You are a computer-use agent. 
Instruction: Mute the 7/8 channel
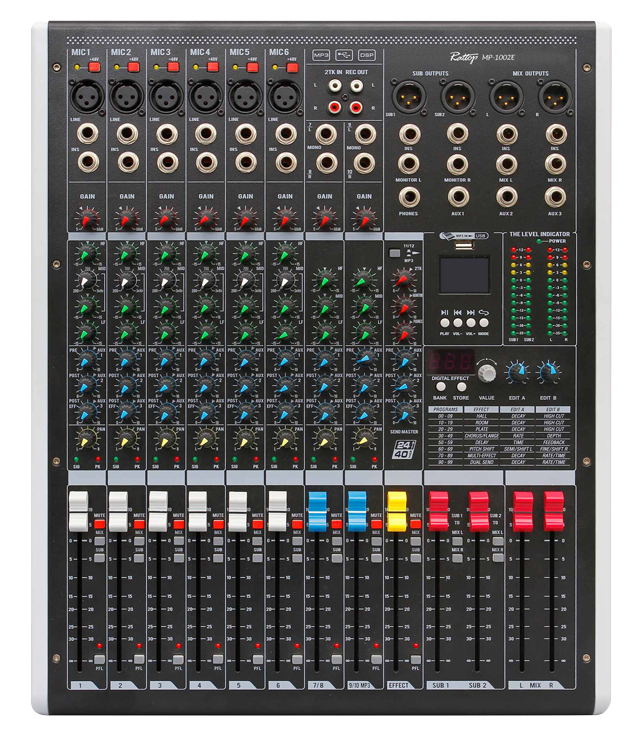click(x=337, y=524)
